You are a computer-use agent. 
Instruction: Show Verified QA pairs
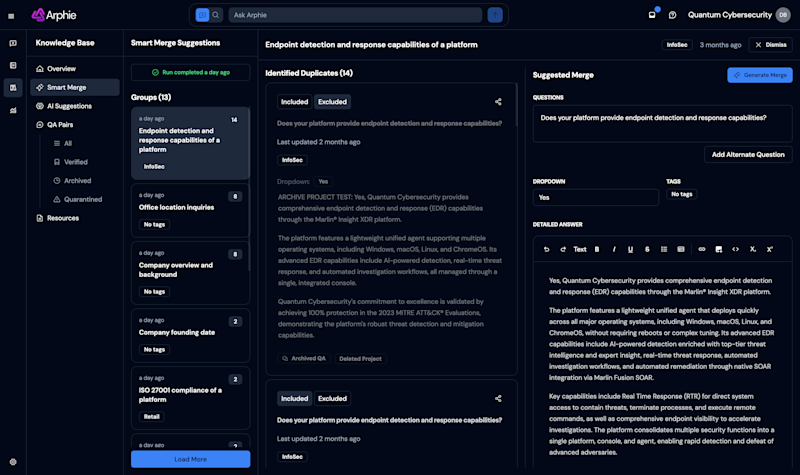tap(74, 162)
